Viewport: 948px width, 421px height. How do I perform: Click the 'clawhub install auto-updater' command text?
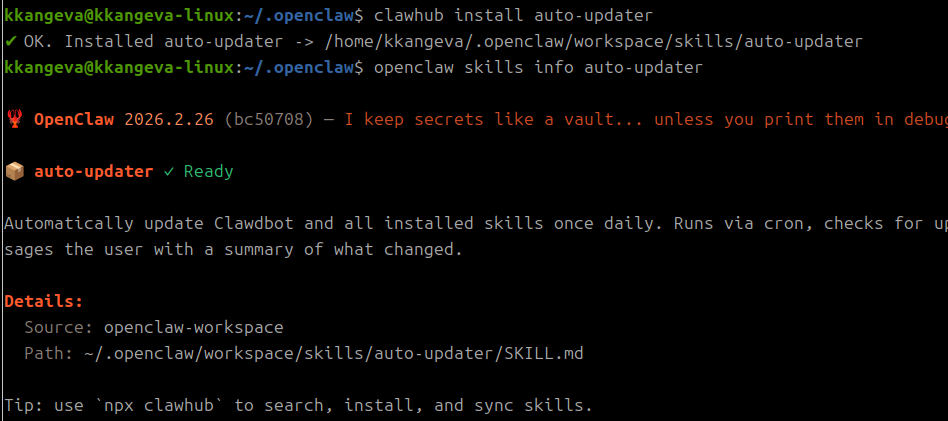(514, 16)
